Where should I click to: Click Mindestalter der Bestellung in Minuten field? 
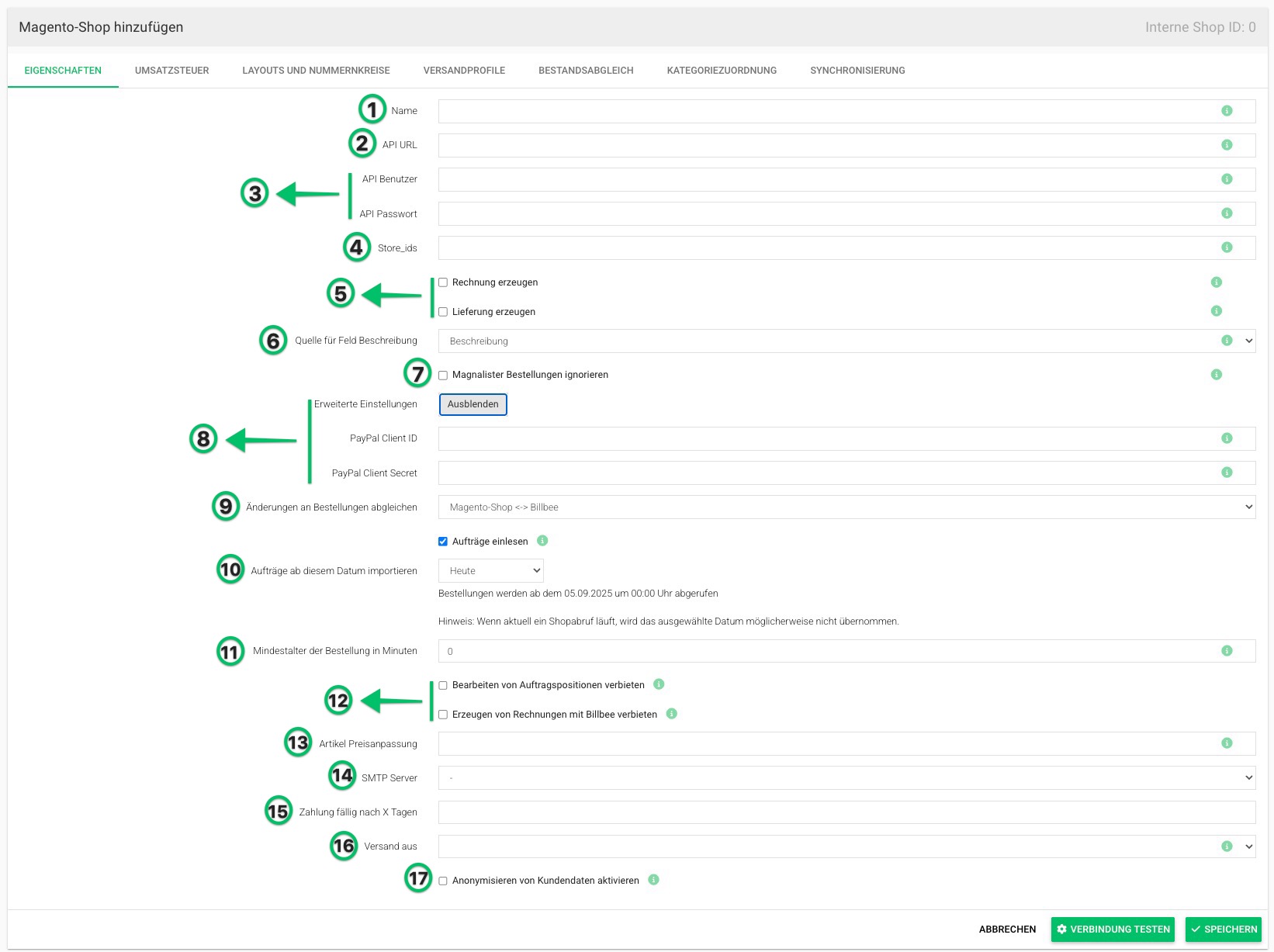coord(846,651)
